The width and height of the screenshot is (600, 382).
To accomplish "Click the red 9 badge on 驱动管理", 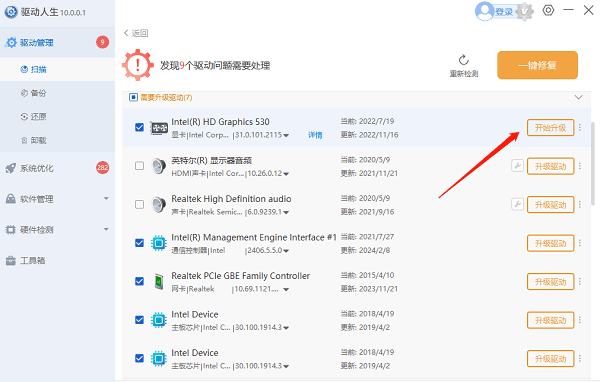I will (x=102, y=42).
